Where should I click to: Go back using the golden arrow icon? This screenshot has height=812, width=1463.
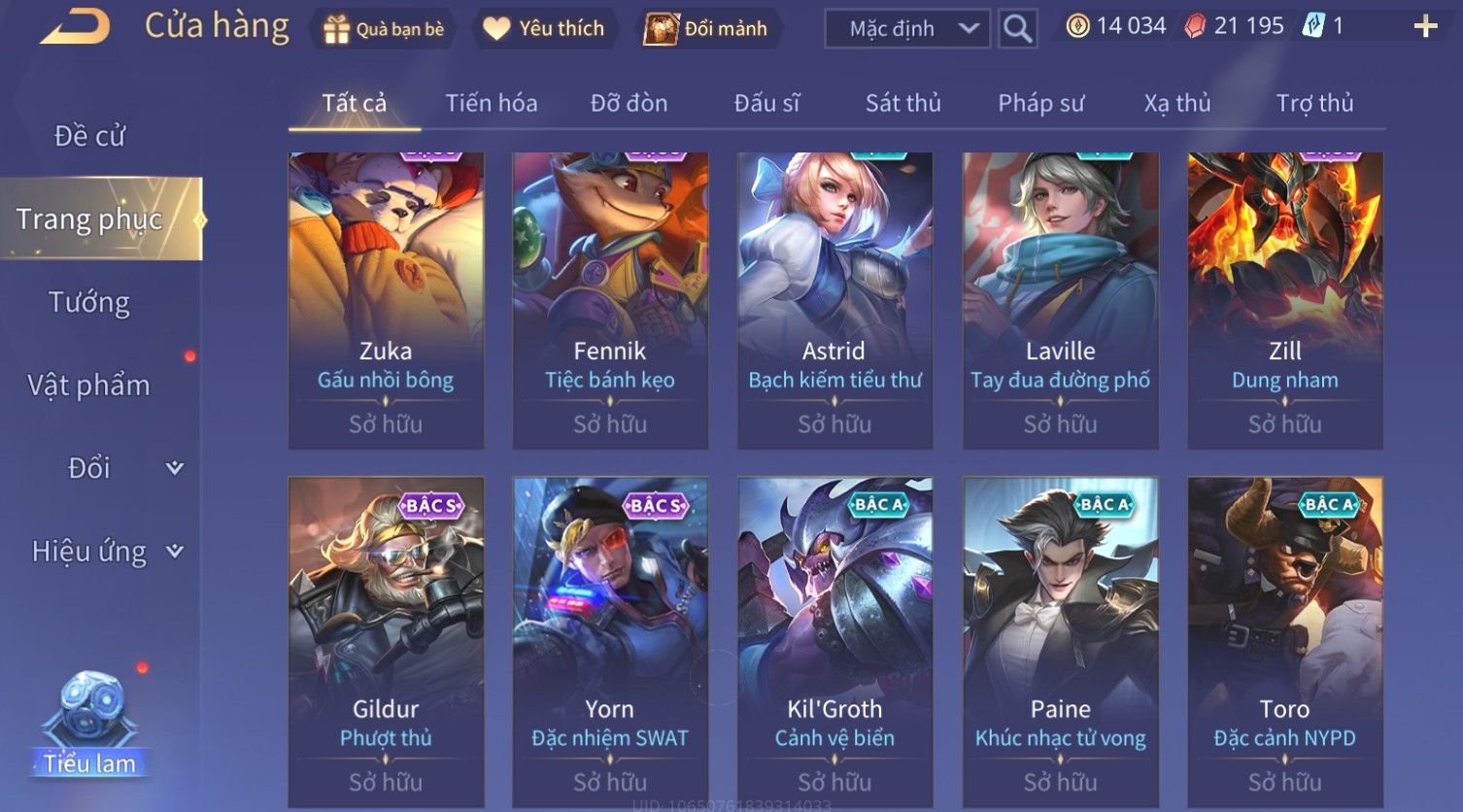[x=75, y=27]
